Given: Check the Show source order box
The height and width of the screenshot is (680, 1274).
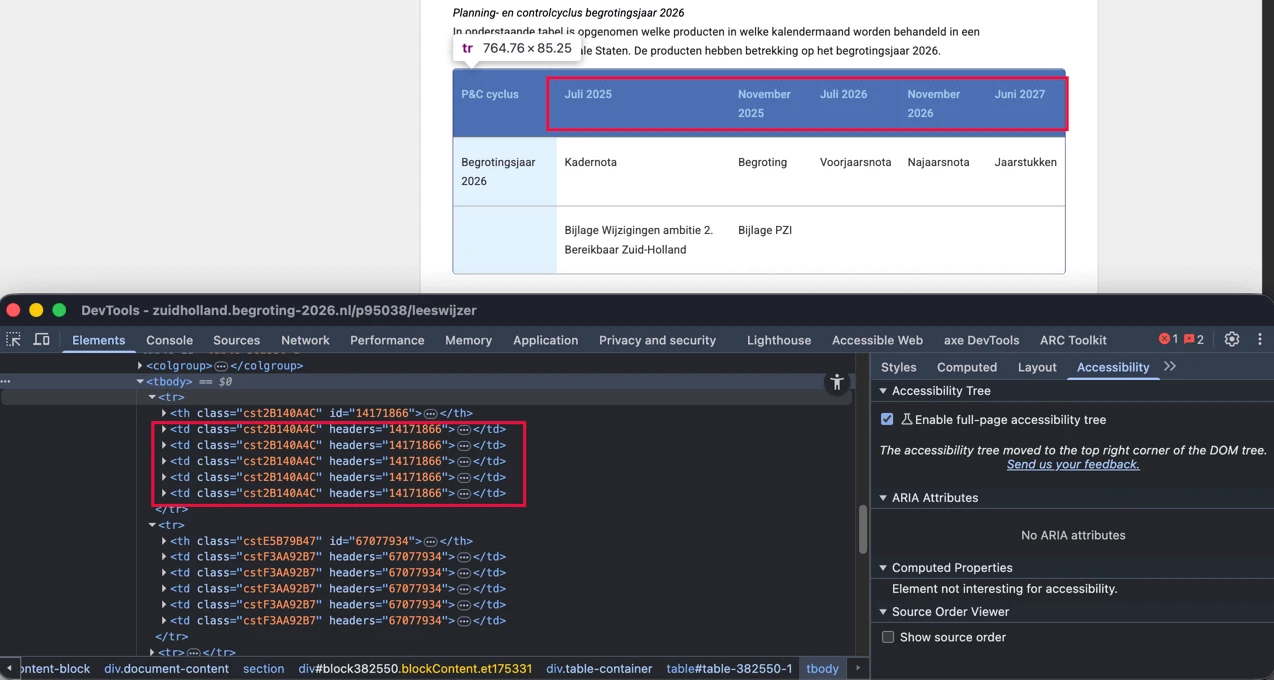Looking at the screenshot, I should coord(887,637).
